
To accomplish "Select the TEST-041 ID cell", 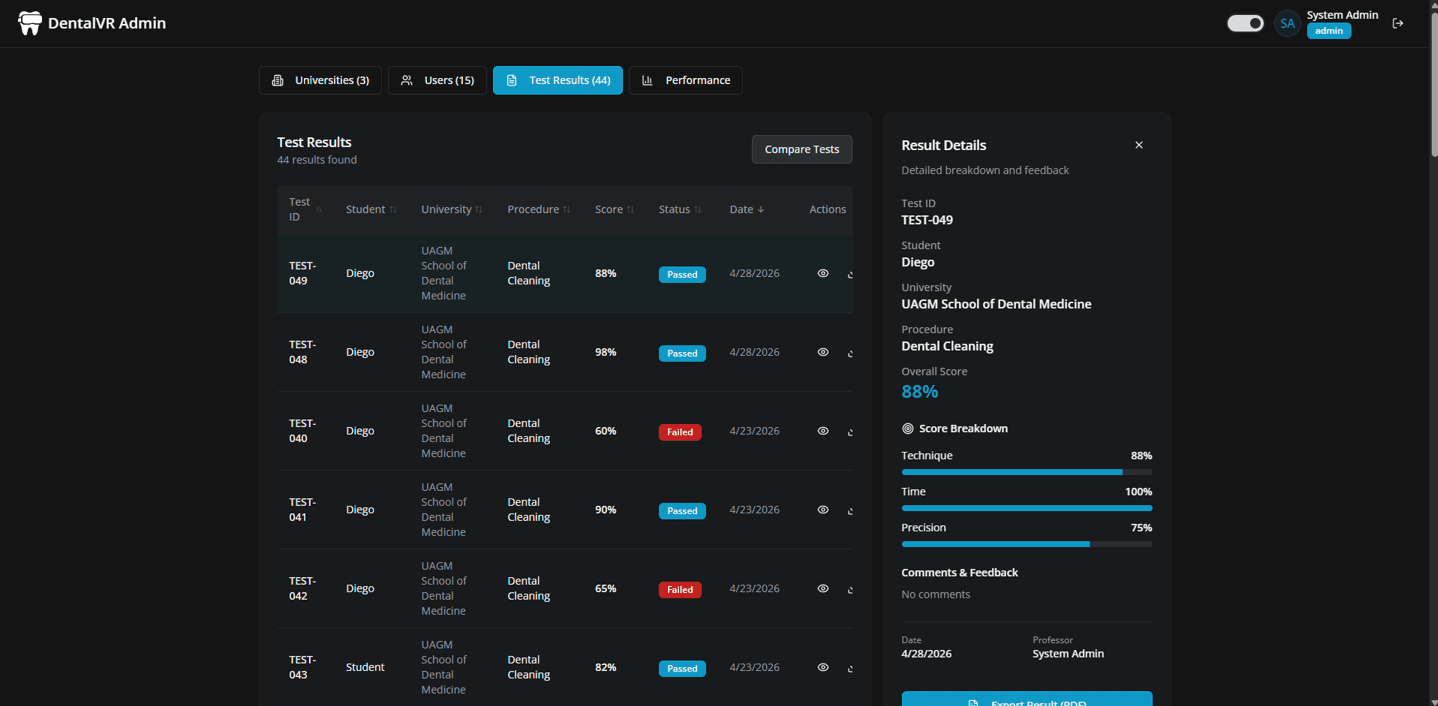I will click(x=303, y=510).
